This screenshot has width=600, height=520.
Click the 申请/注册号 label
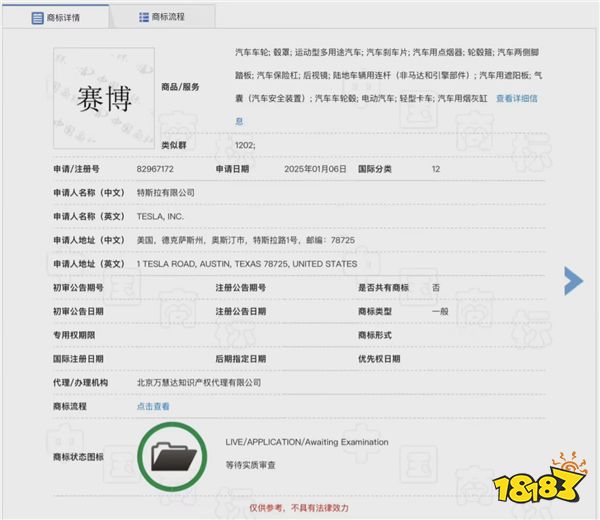point(76,169)
